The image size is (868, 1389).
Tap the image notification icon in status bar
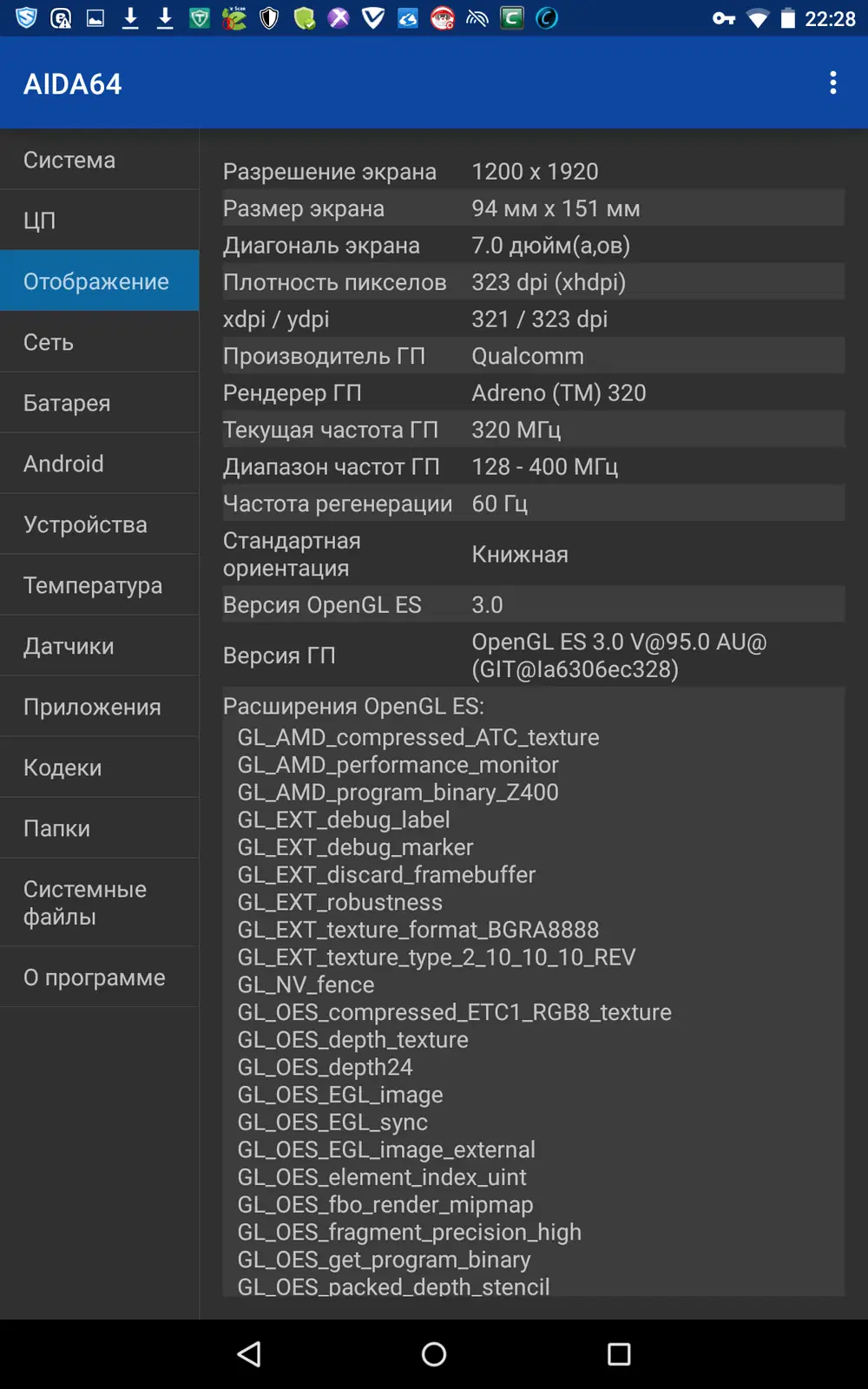click(x=95, y=18)
